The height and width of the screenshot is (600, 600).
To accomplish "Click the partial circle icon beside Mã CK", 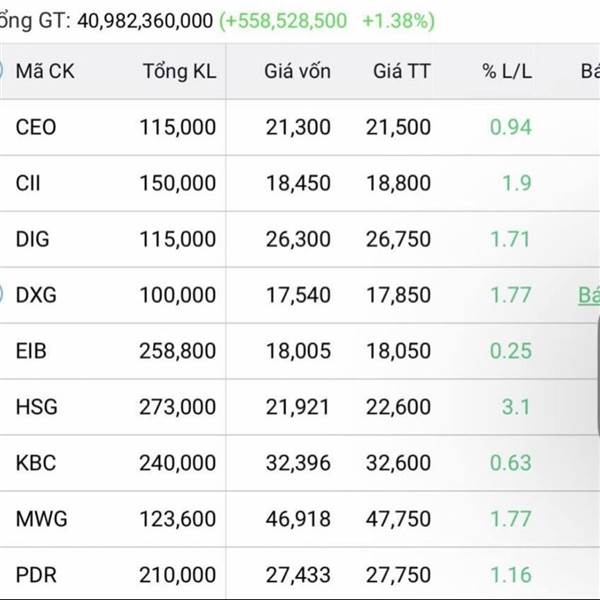I will [3, 71].
